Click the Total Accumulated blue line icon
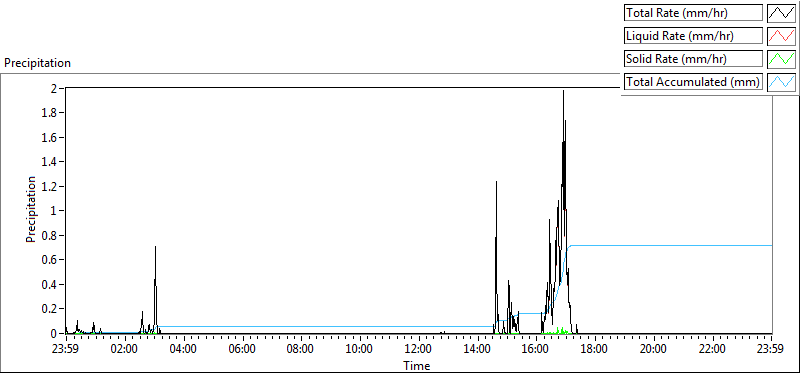800x373 pixels. tap(781, 82)
